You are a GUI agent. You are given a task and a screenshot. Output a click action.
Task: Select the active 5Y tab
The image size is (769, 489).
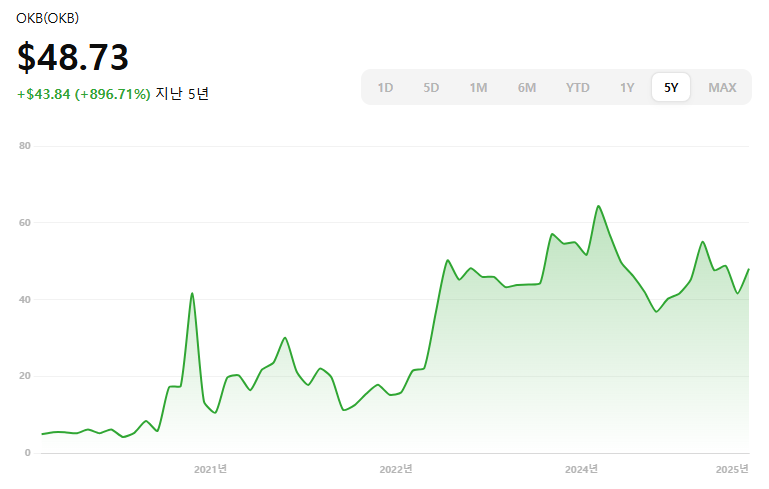click(671, 87)
